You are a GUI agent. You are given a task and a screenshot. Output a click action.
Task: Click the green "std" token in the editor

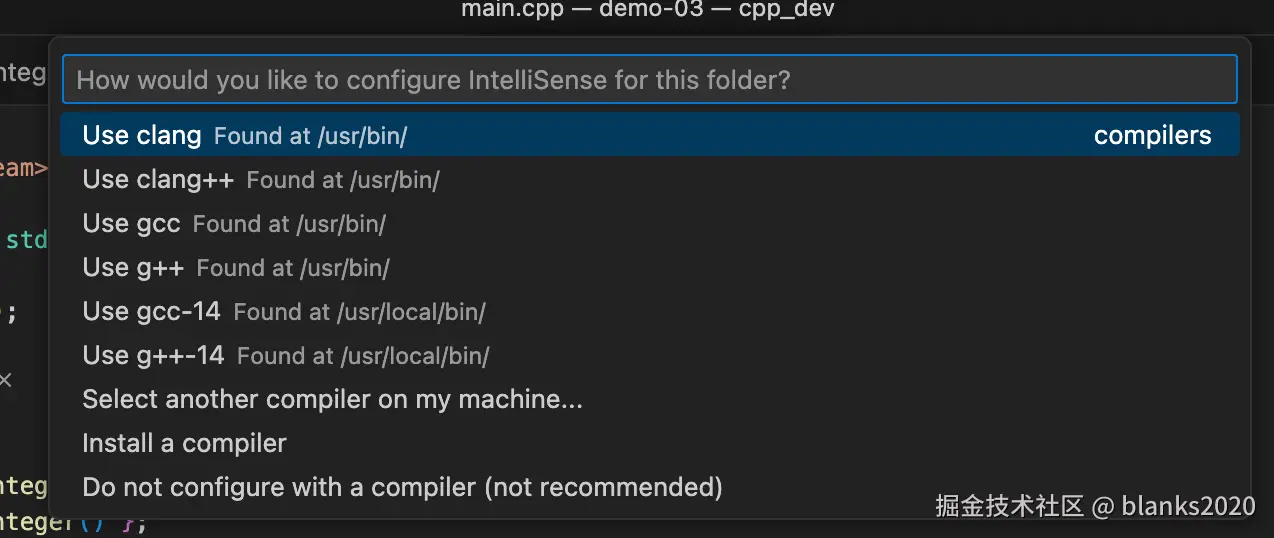27,241
